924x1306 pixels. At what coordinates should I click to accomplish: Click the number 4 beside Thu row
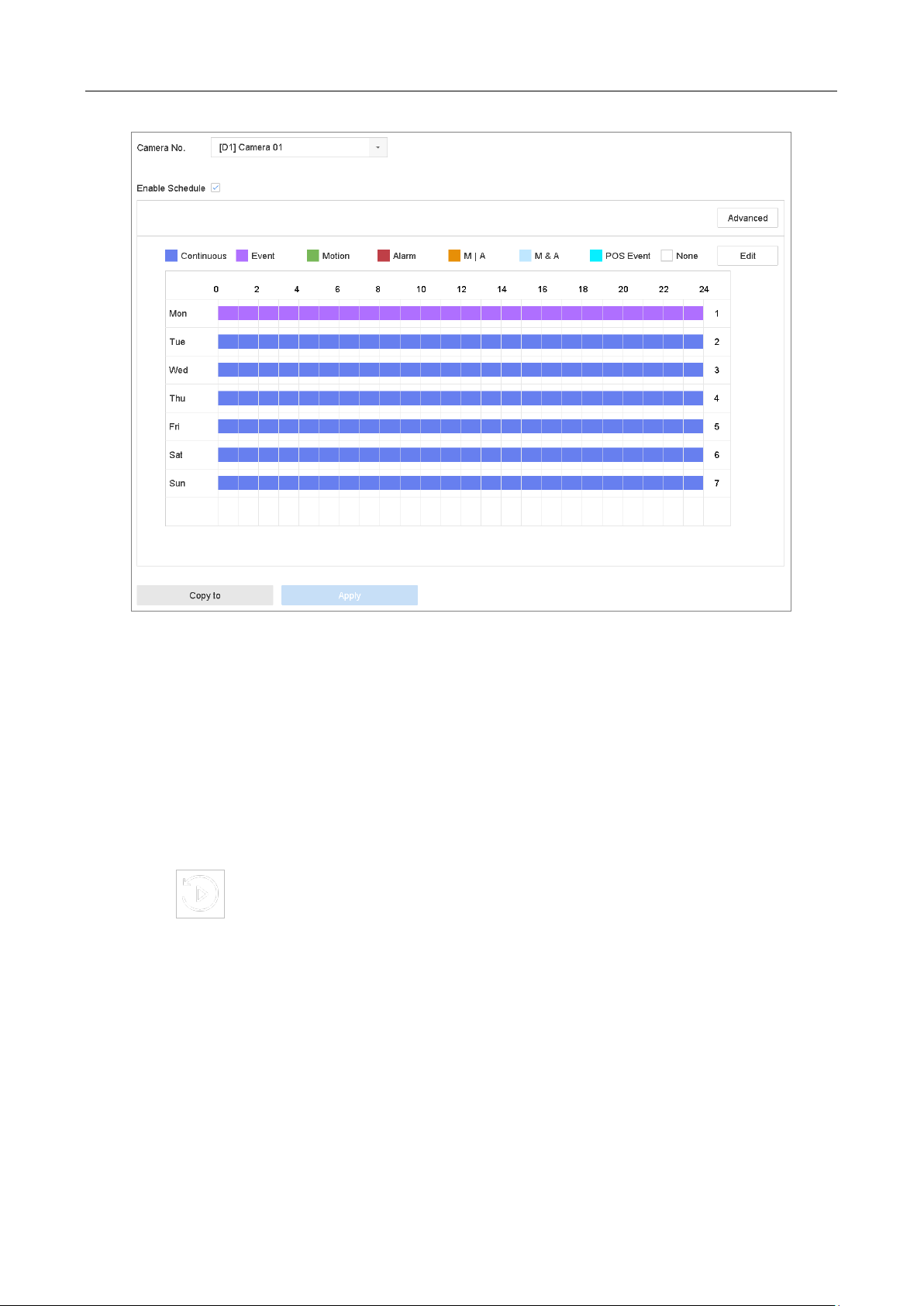717,398
